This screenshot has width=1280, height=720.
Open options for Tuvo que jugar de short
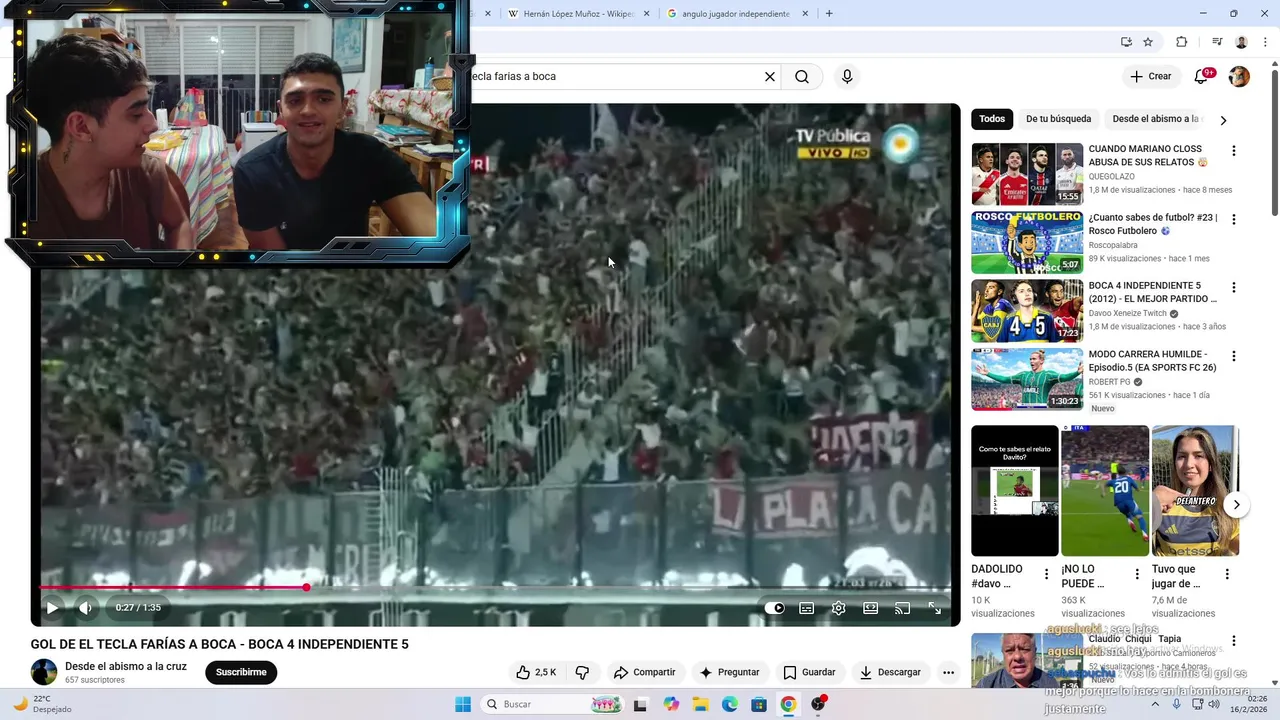1227,574
